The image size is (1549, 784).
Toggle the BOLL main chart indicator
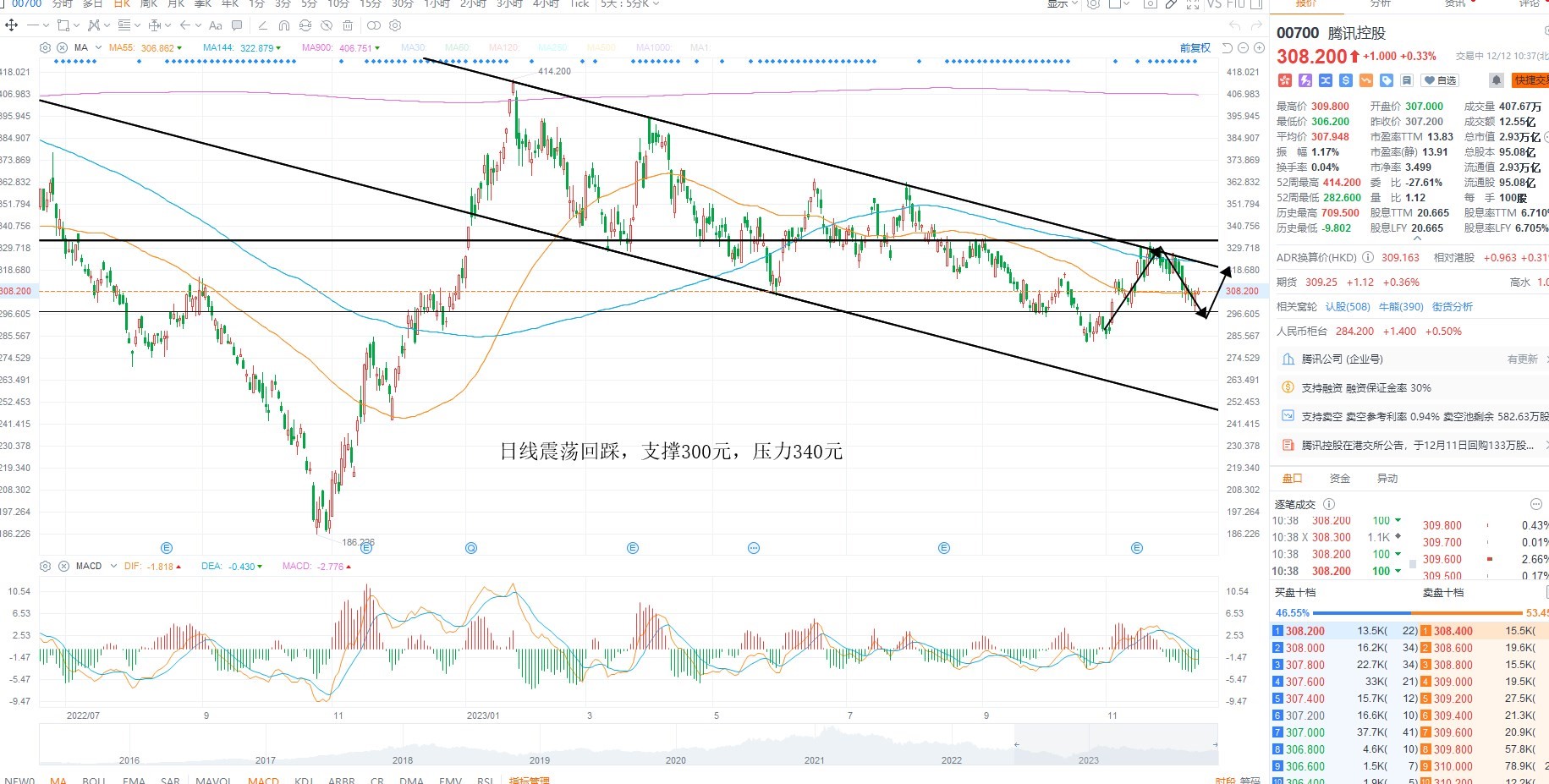click(94, 780)
